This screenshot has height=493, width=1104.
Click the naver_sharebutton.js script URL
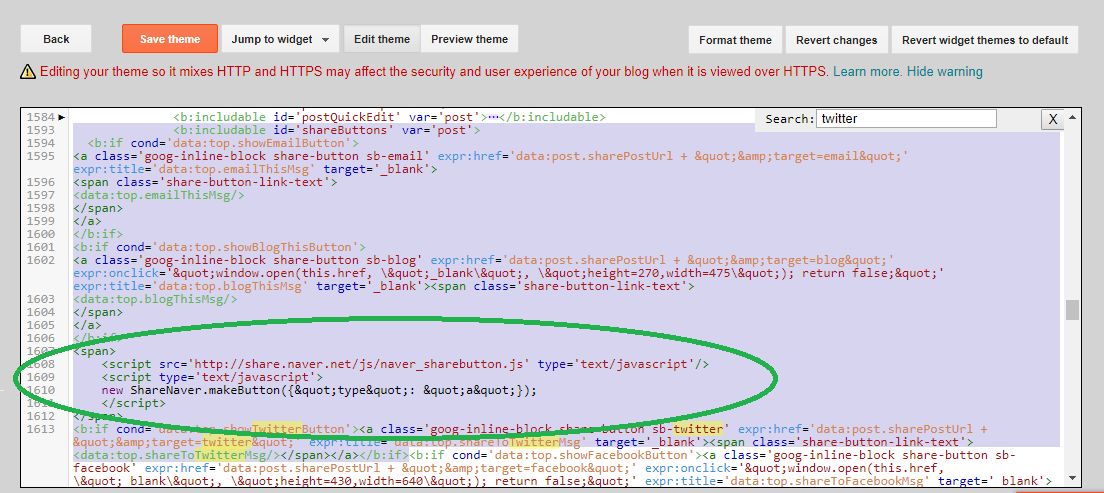[359, 364]
